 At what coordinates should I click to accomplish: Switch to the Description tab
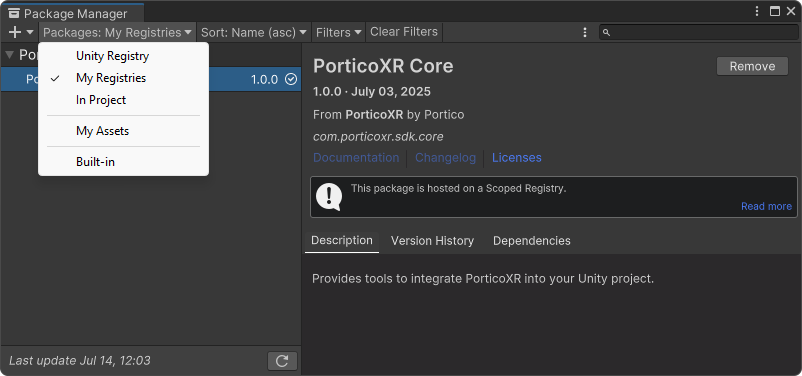[x=342, y=240]
